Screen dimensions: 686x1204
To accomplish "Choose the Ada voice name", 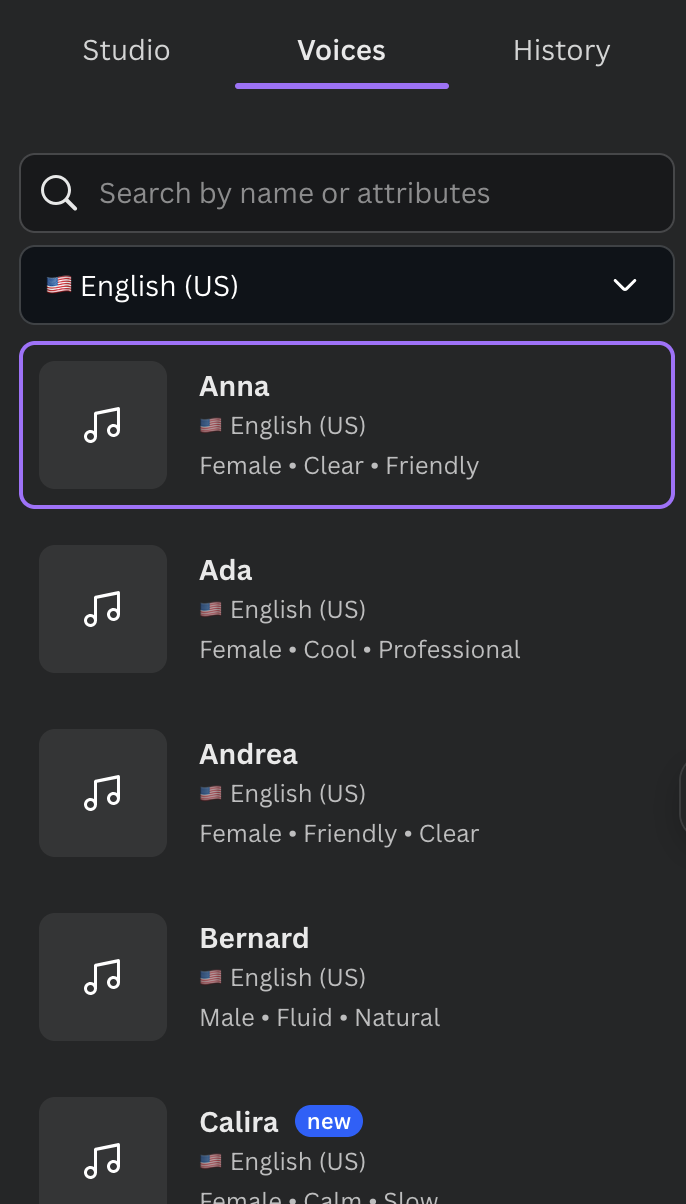I will coord(226,570).
